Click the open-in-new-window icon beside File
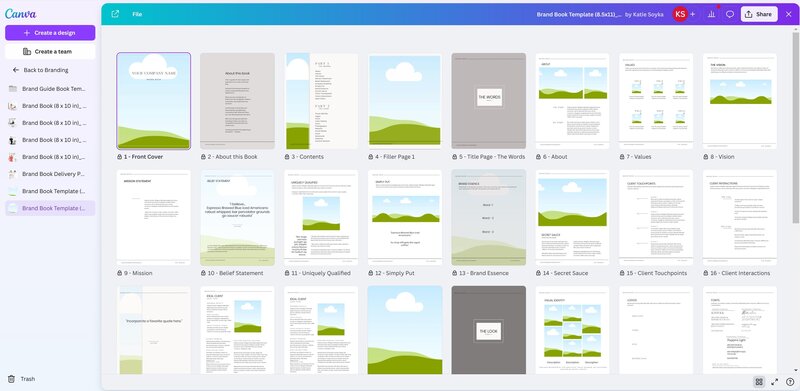800x391 pixels. point(115,14)
